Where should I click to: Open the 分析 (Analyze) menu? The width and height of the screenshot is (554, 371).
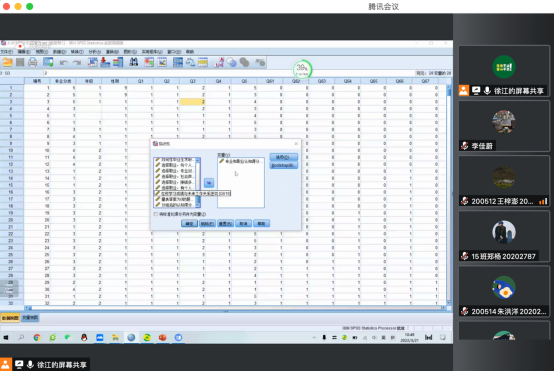[x=94, y=52]
